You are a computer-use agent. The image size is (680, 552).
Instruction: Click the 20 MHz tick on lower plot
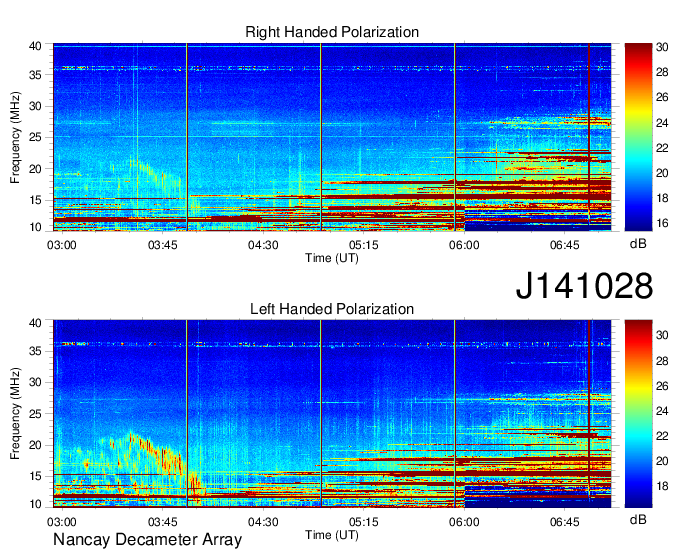tap(35, 445)
